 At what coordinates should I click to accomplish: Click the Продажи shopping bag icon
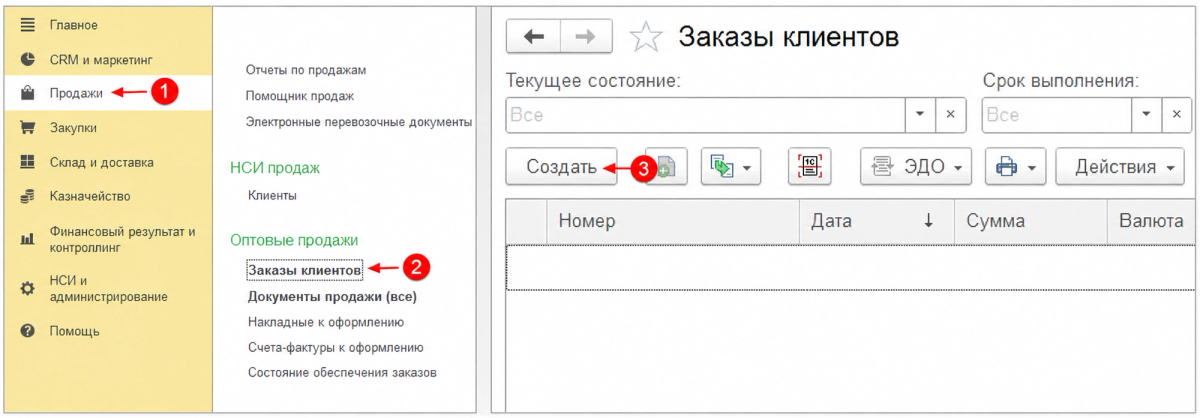tap(28, 93)
